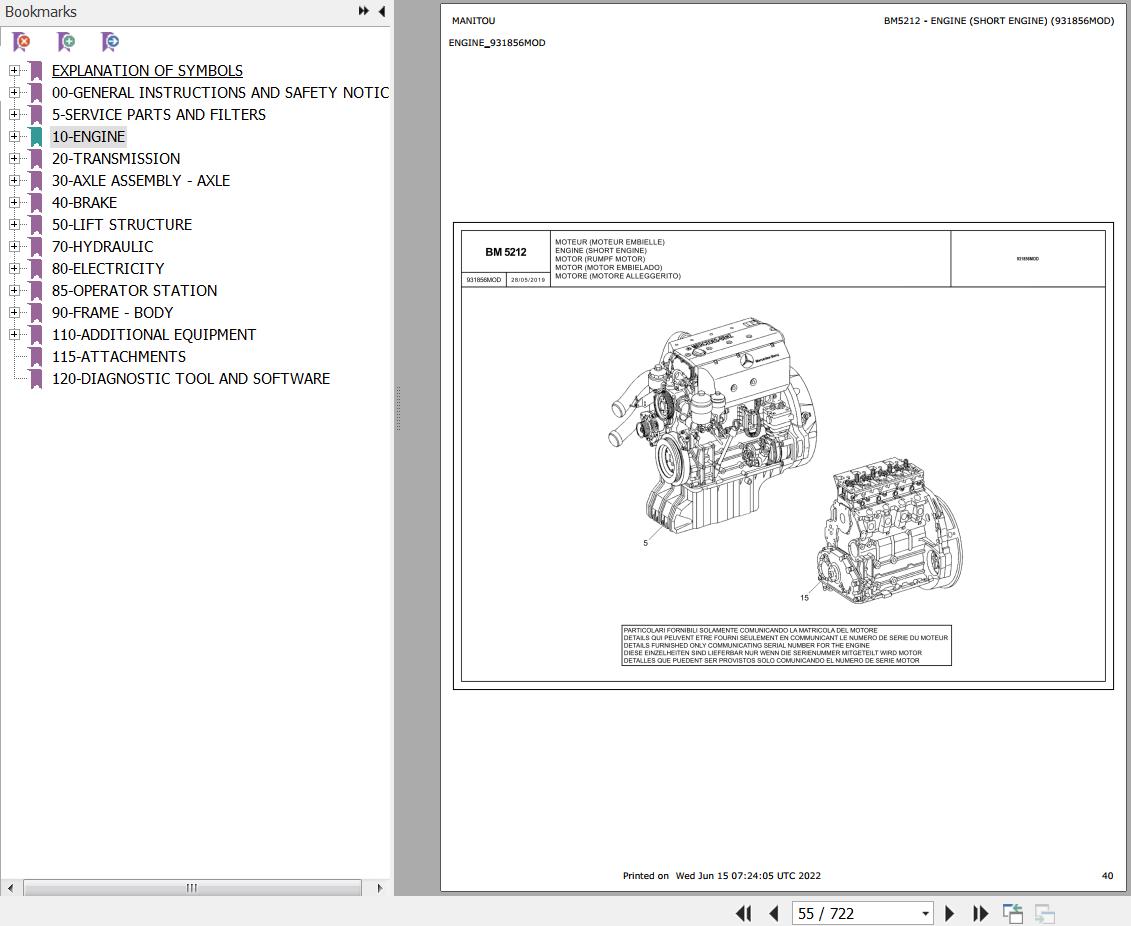Open the 80-ELECTRICITY bookmark
The width and height of the screenshot is (1131, 926).
click(108, 268)
